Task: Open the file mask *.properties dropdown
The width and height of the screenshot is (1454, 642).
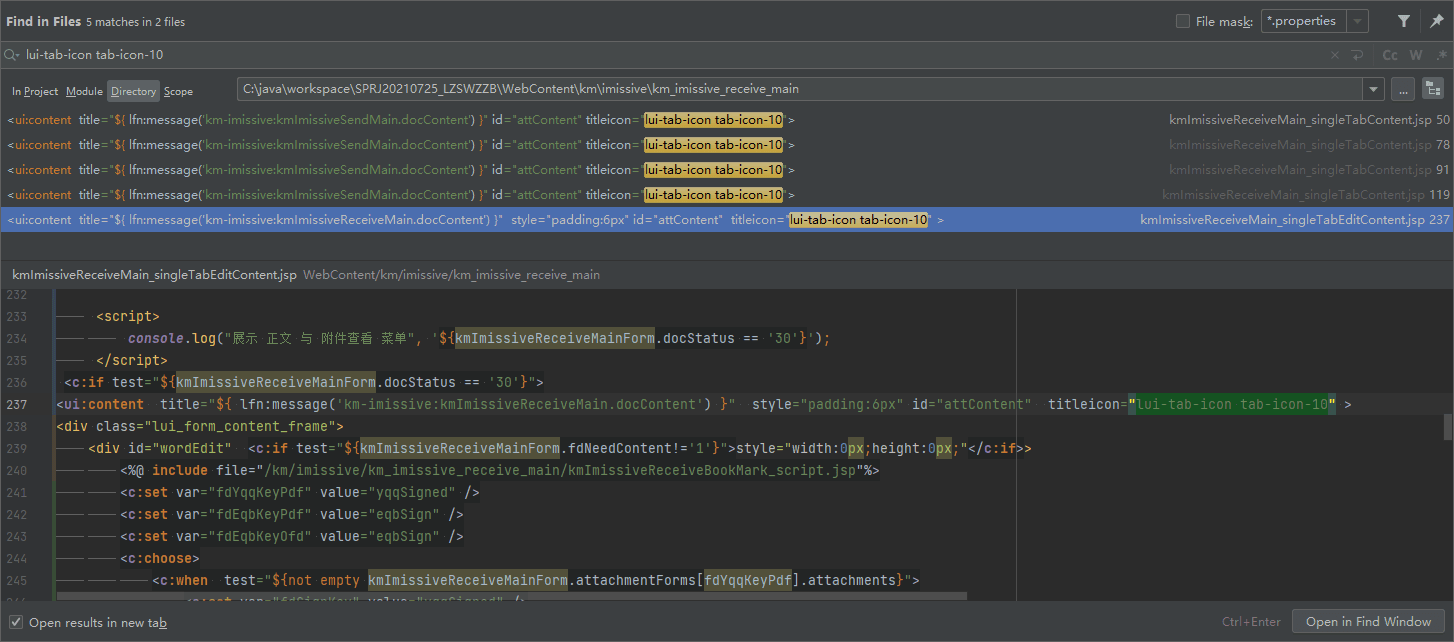Action: pyautogui.click(x=1357, y=21)
